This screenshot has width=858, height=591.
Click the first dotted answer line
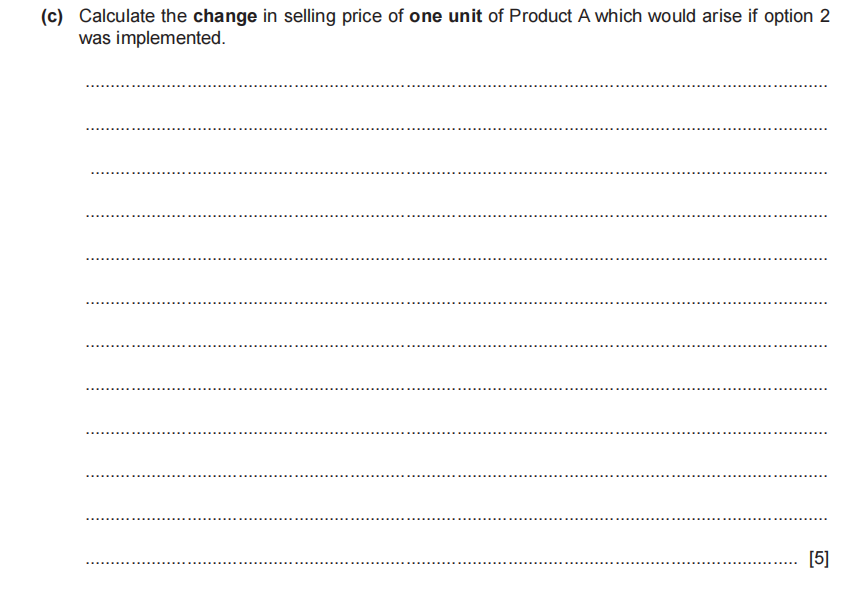pos(457,87)
